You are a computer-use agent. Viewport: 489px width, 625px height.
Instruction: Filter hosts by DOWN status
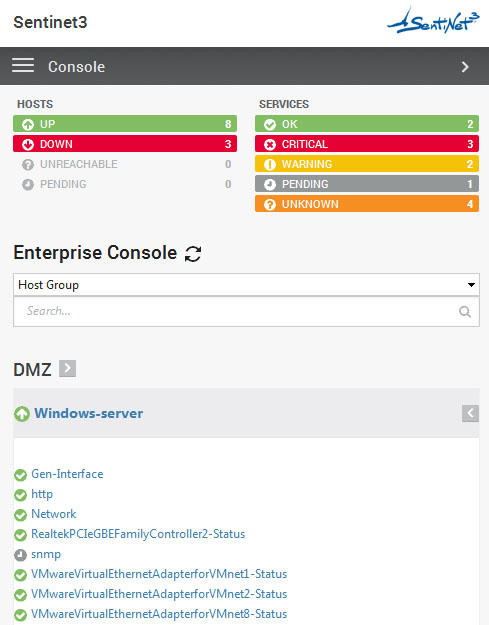pos(125,143)
